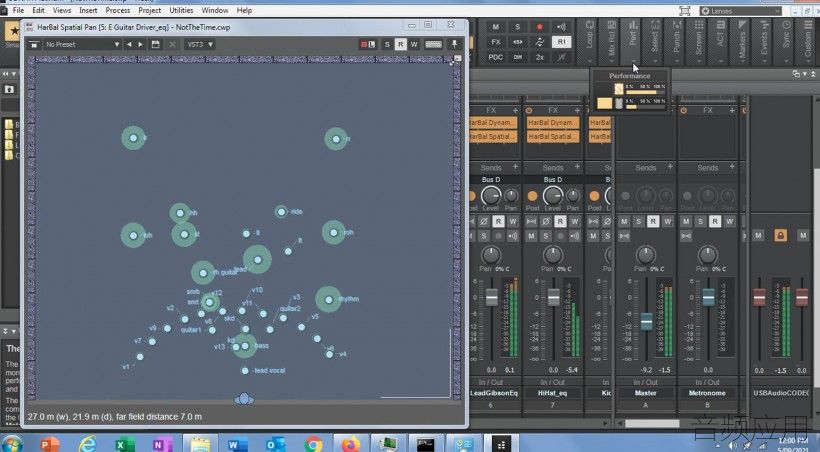Toggle the global RI button

(x=561, y=42)
